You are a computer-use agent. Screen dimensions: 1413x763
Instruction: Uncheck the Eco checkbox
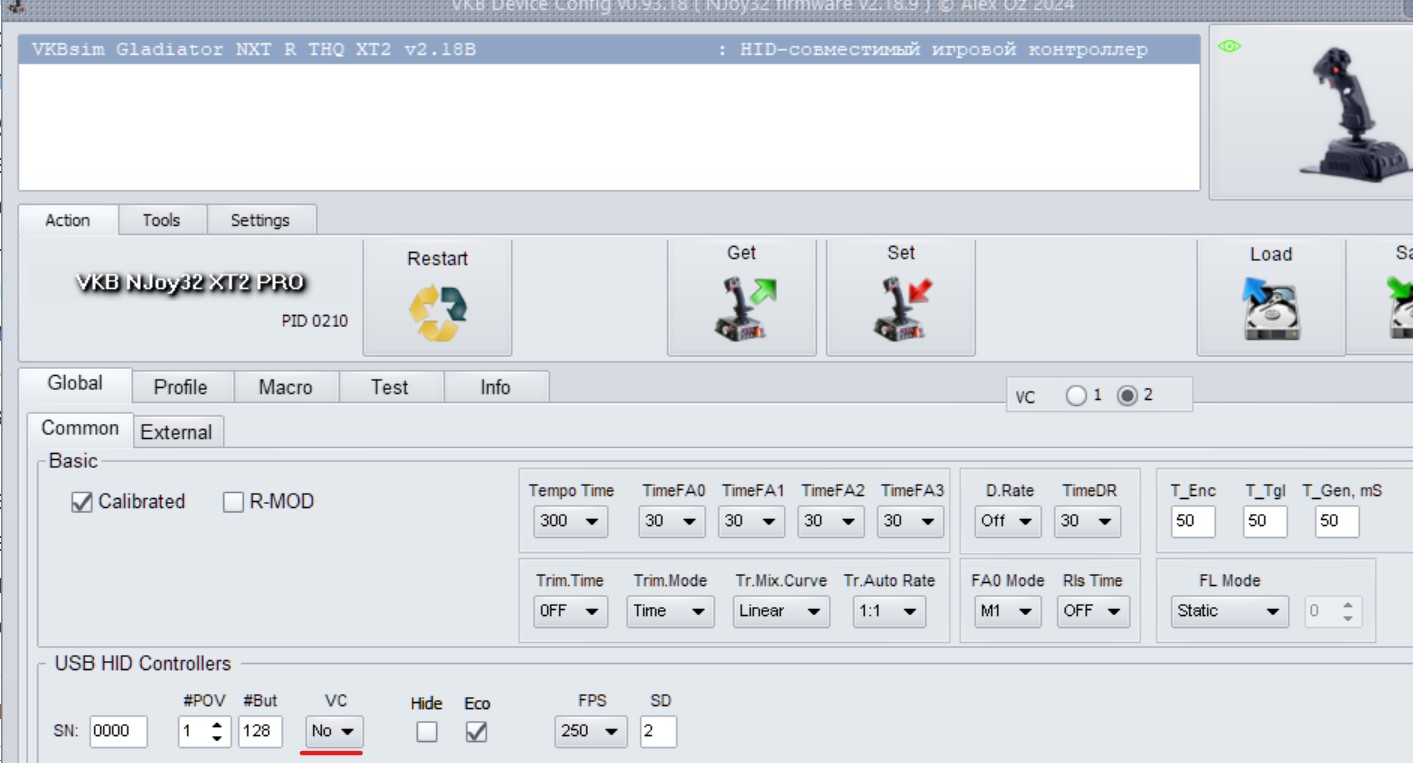coord(477,732)
